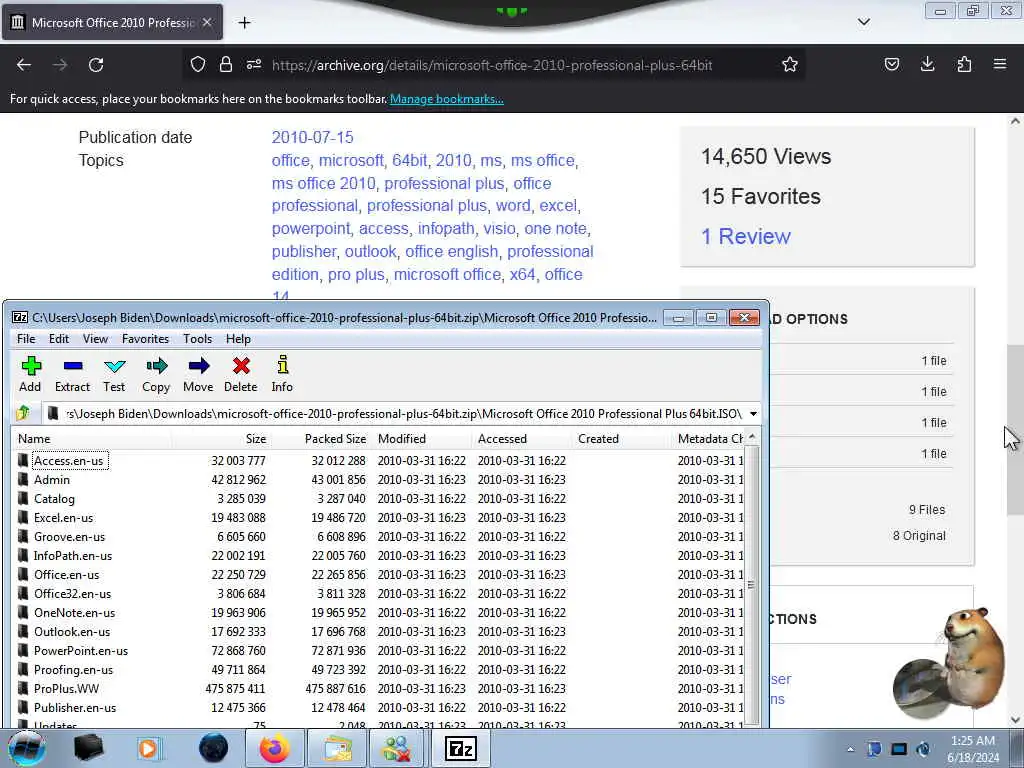Click the tracking protection shield icon
The height and width of the screenshot is (768, 1024).
point(198,65)
